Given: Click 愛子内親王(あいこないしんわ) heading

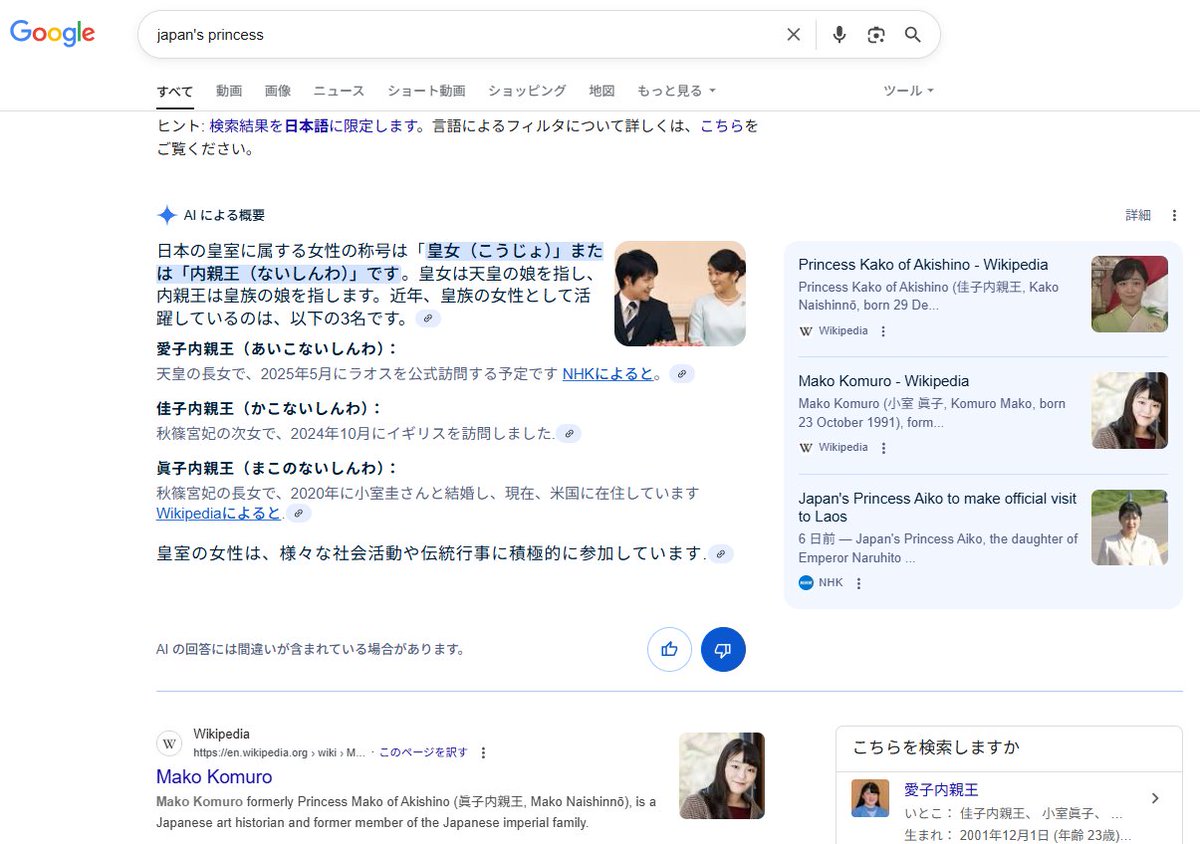Looking at the screenshot, I should pos(277,348).
